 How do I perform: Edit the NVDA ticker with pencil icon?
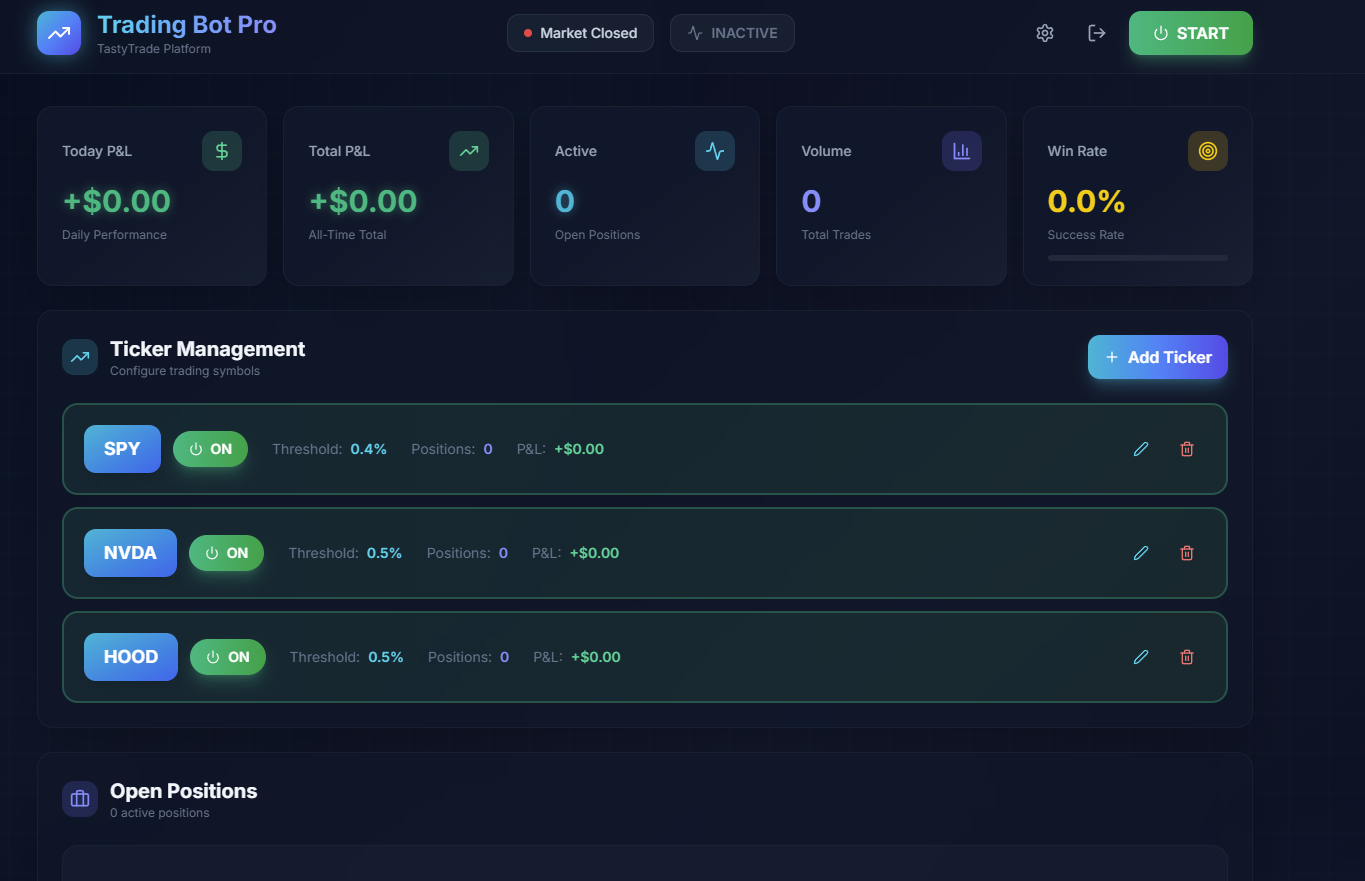tap(1141, 553)
